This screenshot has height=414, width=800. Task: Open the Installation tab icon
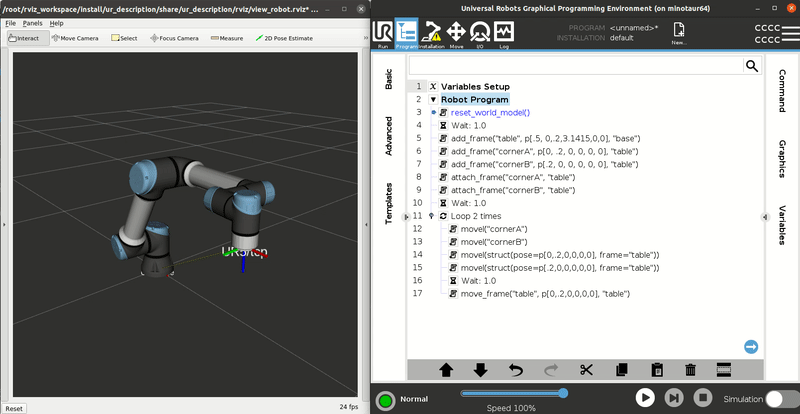pos(432,34)
